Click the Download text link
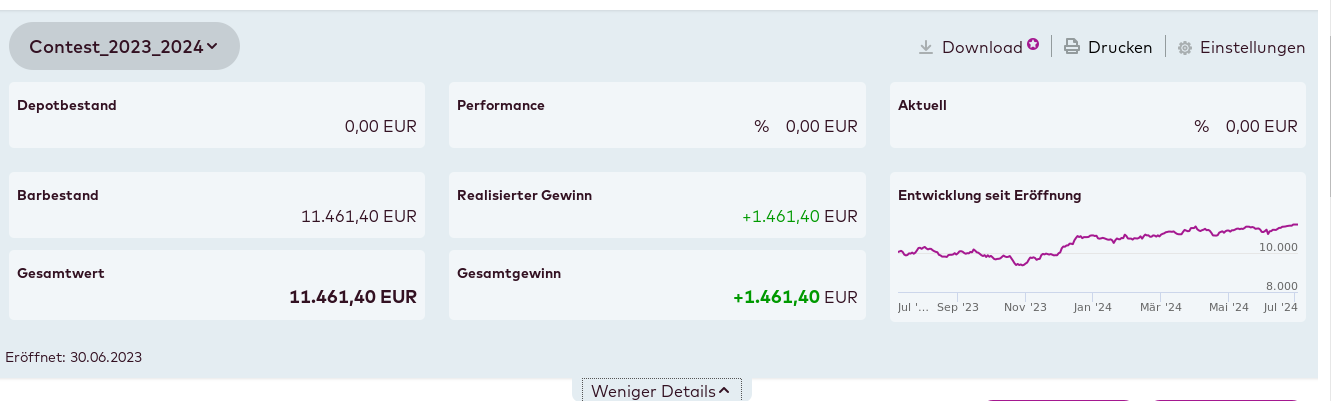 [982, 47]
